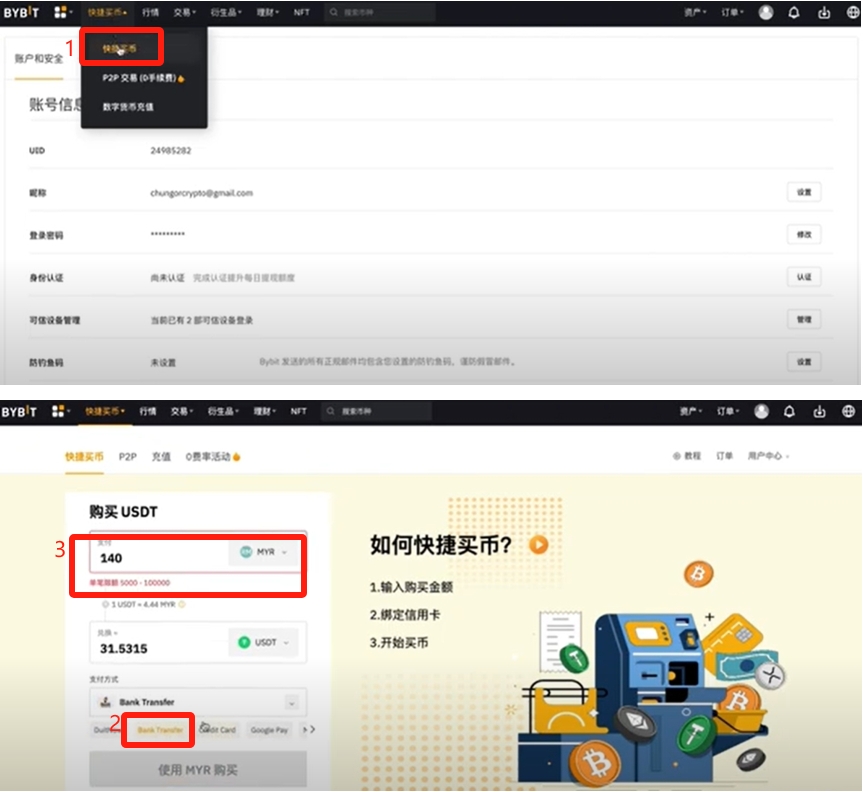Expand 订单 menu in top screenshot navbar

[x=732, y=12]
